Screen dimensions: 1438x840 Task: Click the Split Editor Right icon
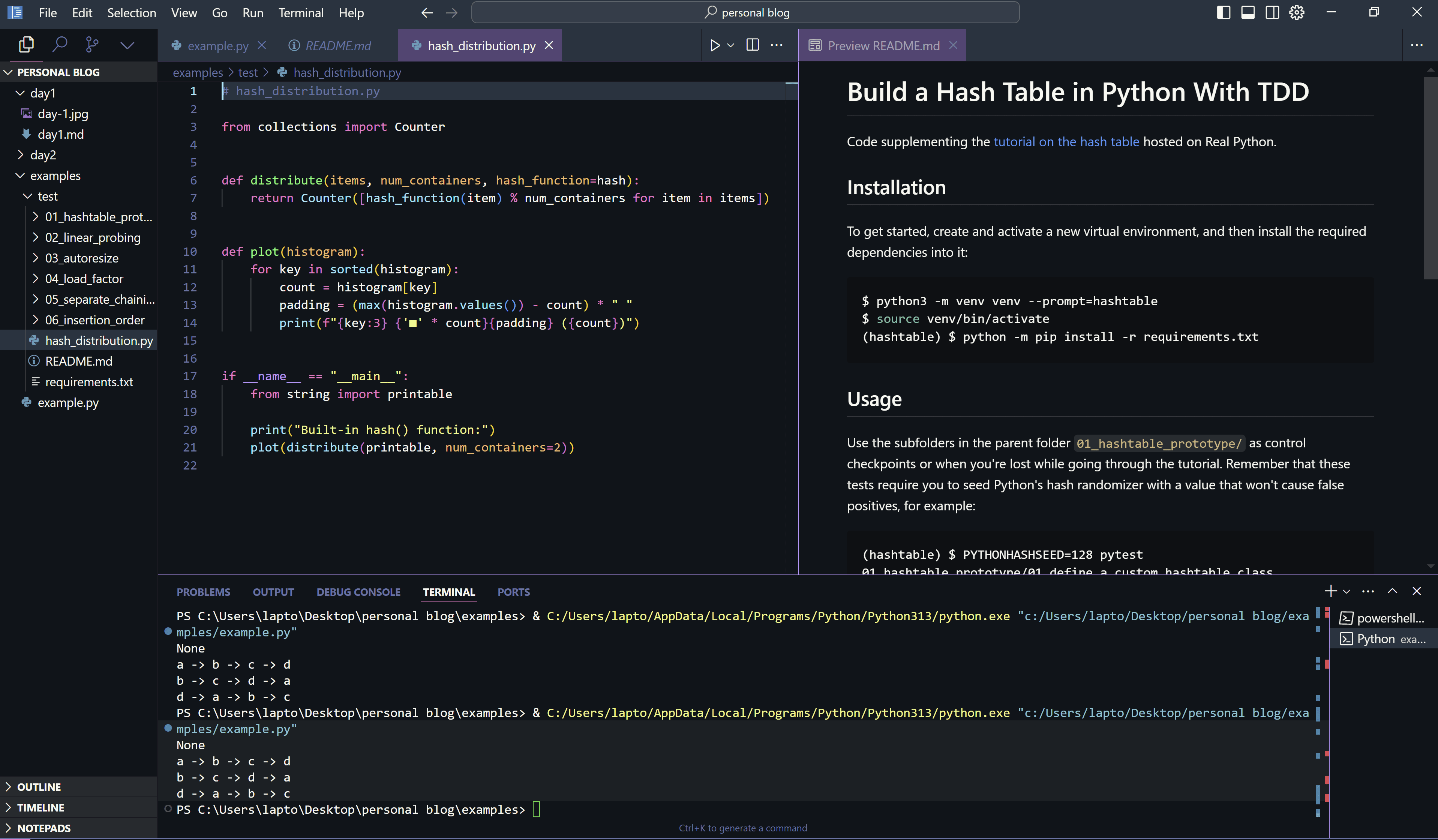[752, 45]
